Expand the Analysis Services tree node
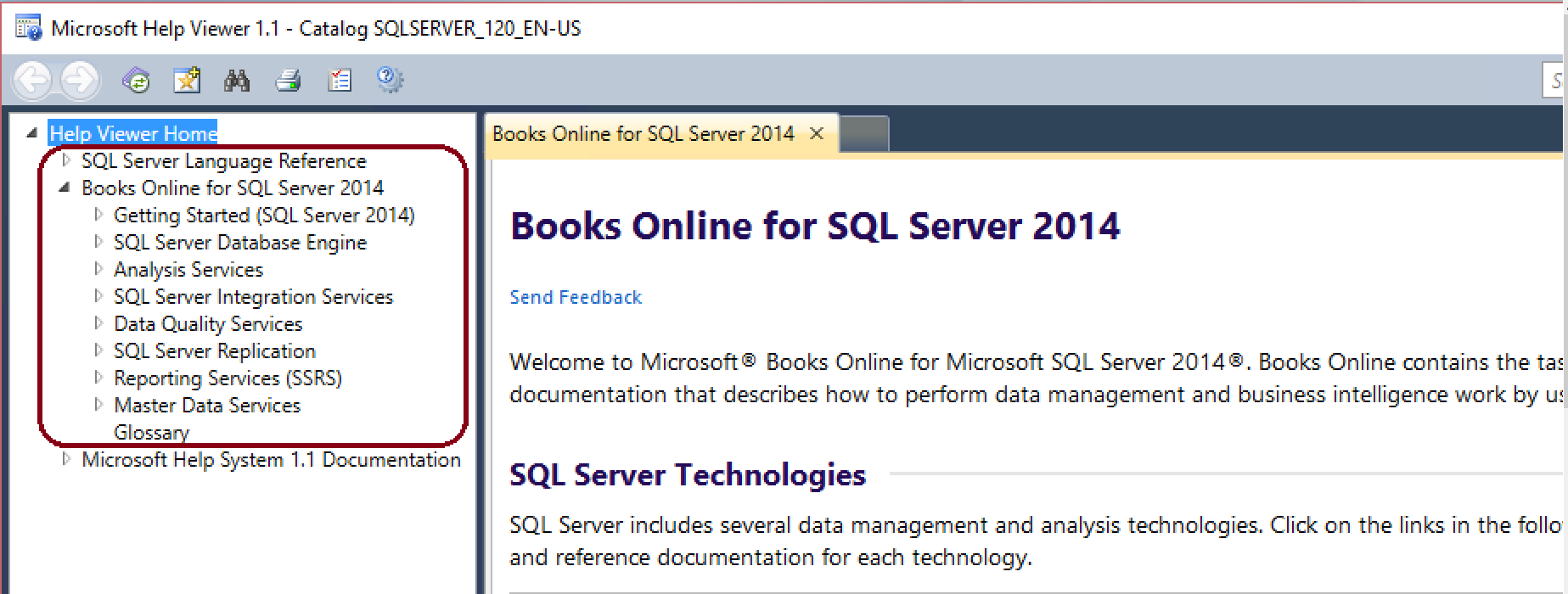1568x594 pixels. click(98, 269)
